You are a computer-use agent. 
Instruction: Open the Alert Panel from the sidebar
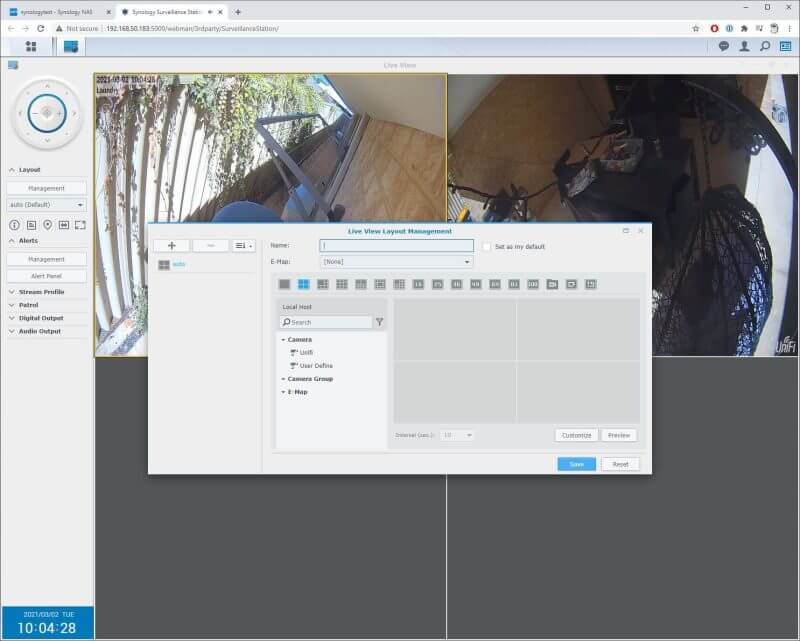pyautogui.click(x=45, y=274)
